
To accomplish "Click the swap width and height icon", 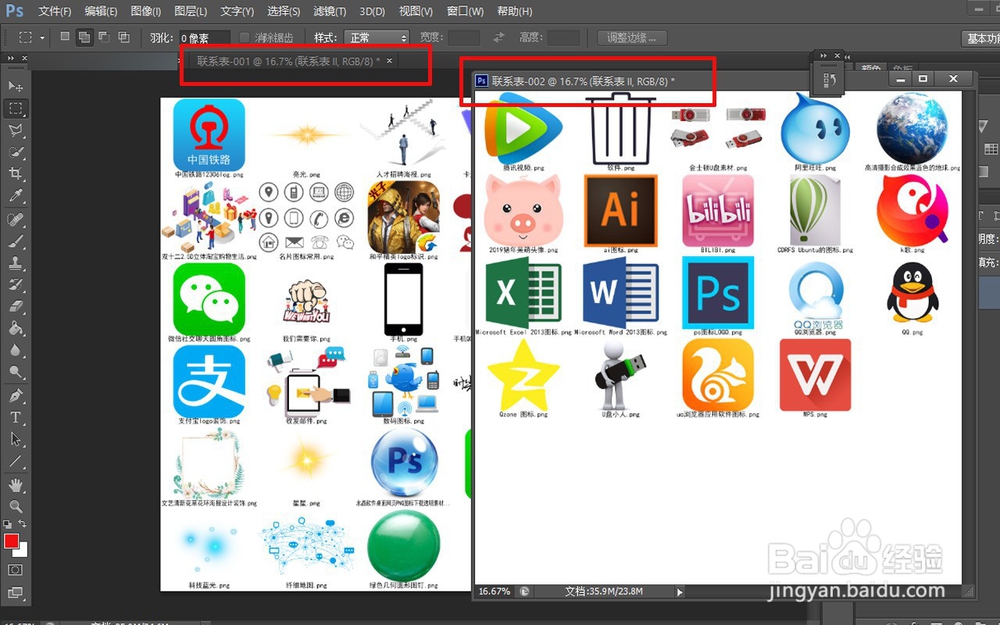I will click(499, 38).
